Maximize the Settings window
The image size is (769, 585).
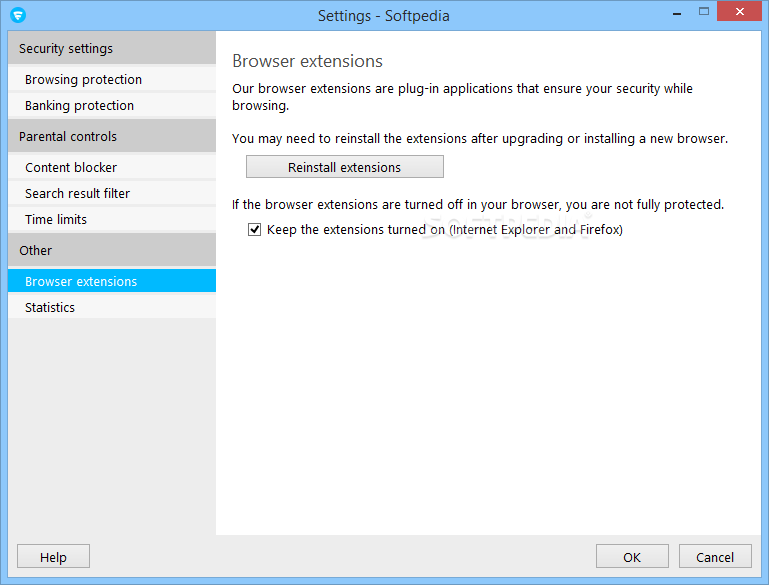point(704,11)
